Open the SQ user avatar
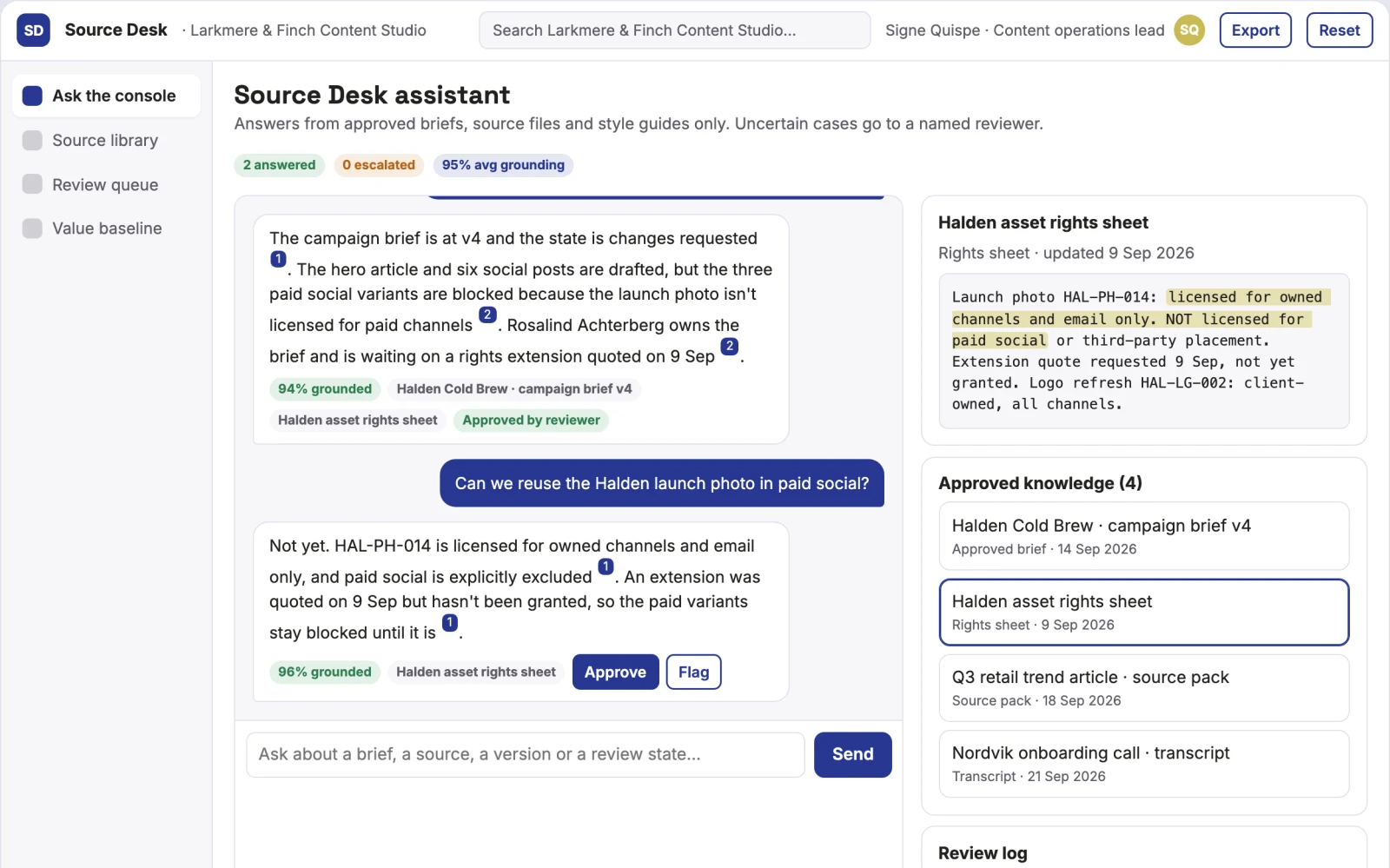 [x=1189, y=30]
